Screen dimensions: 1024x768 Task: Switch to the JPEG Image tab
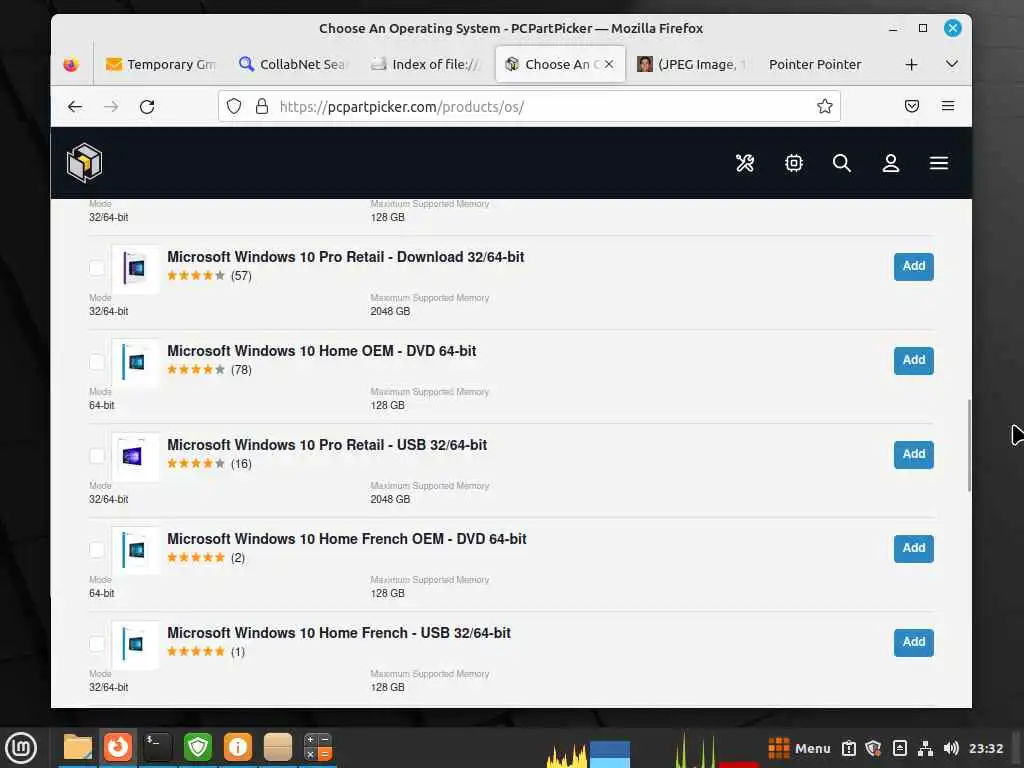(x=691, y=64)
